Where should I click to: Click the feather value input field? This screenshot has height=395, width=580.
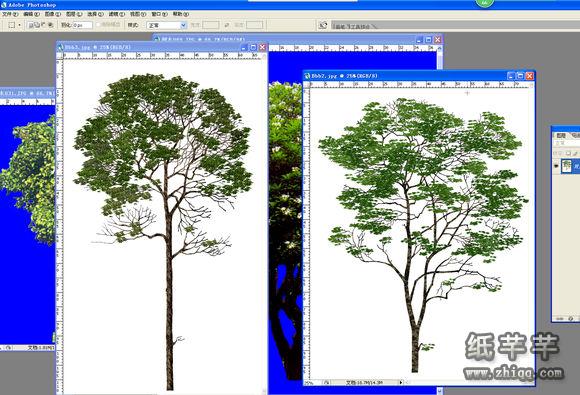tap(82, 25)
